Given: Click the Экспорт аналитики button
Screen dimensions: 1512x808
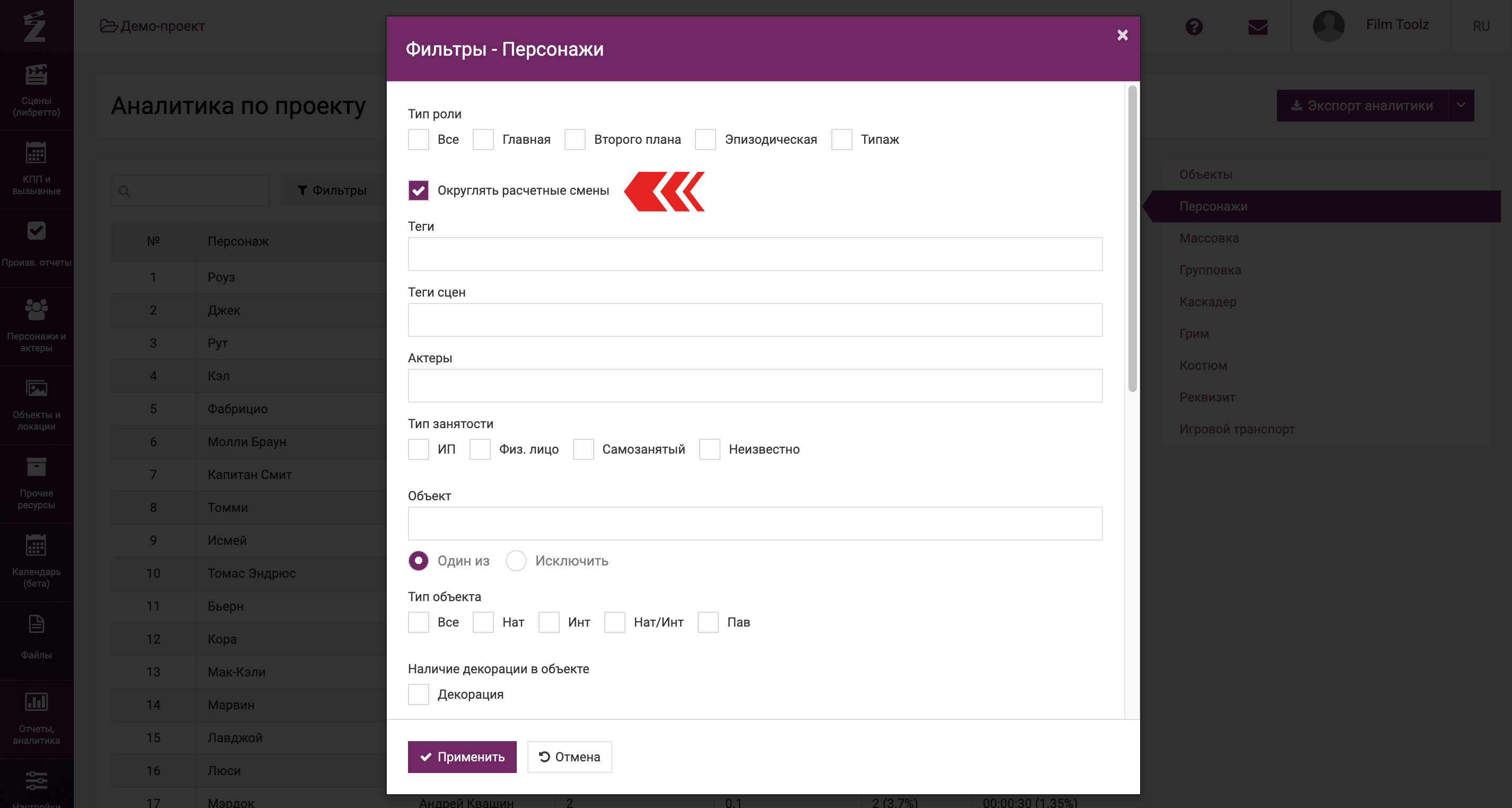Looking at the screenshot, I should coord(1362,106).
